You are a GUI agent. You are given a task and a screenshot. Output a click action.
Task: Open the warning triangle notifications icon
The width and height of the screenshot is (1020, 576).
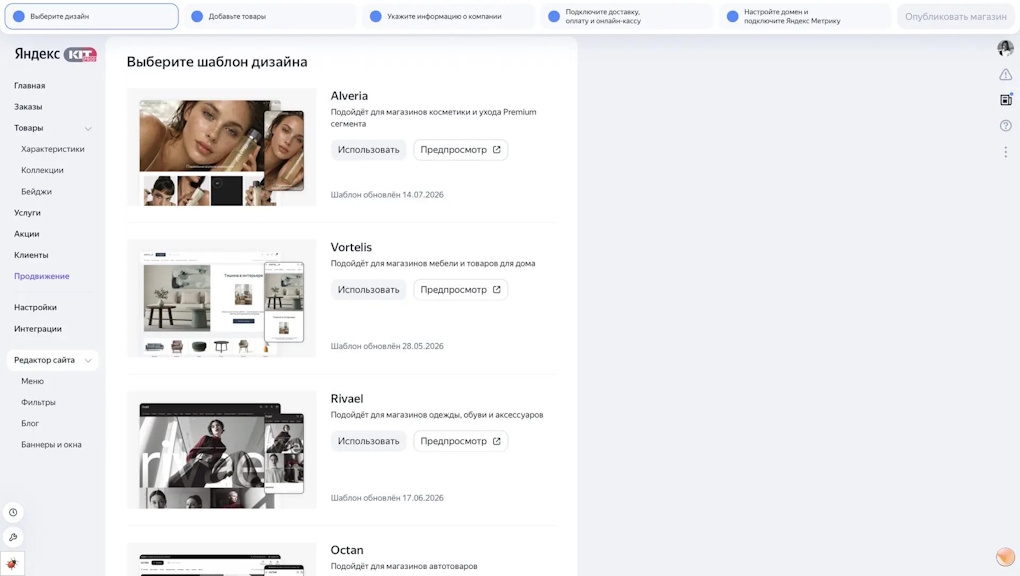click(1005, 74)
